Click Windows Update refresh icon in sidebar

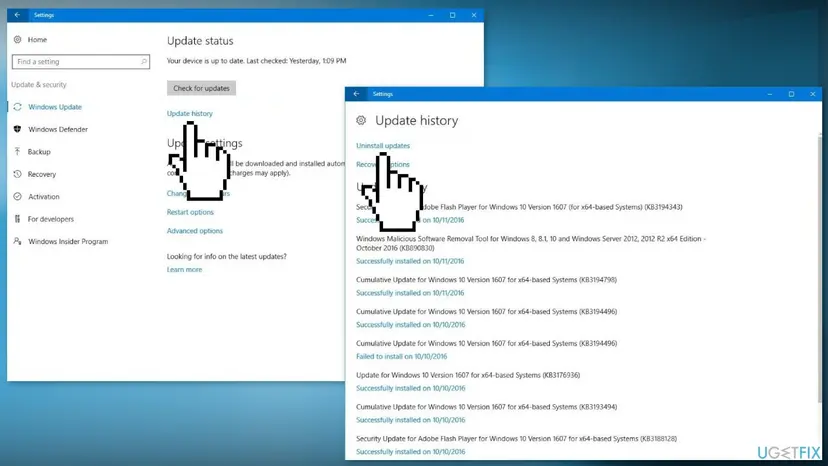[17, 107]
